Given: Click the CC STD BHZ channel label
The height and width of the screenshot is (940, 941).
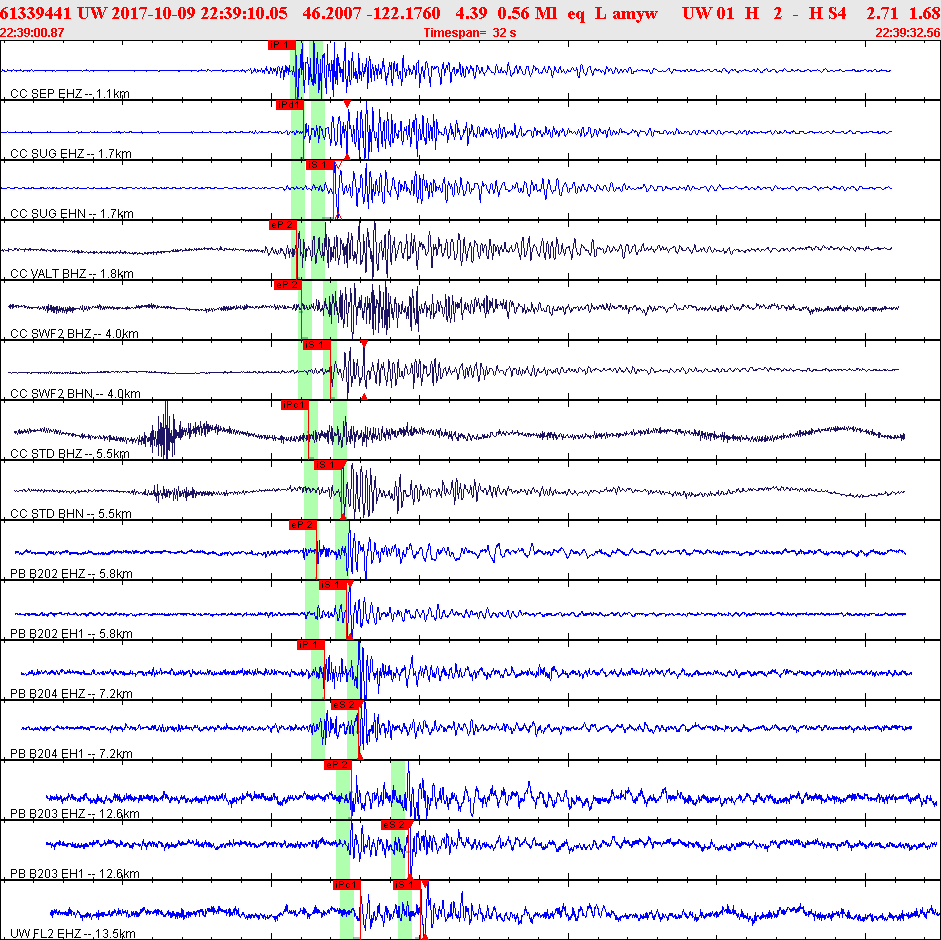Looking at the screenshot, I should pos(70,454).
